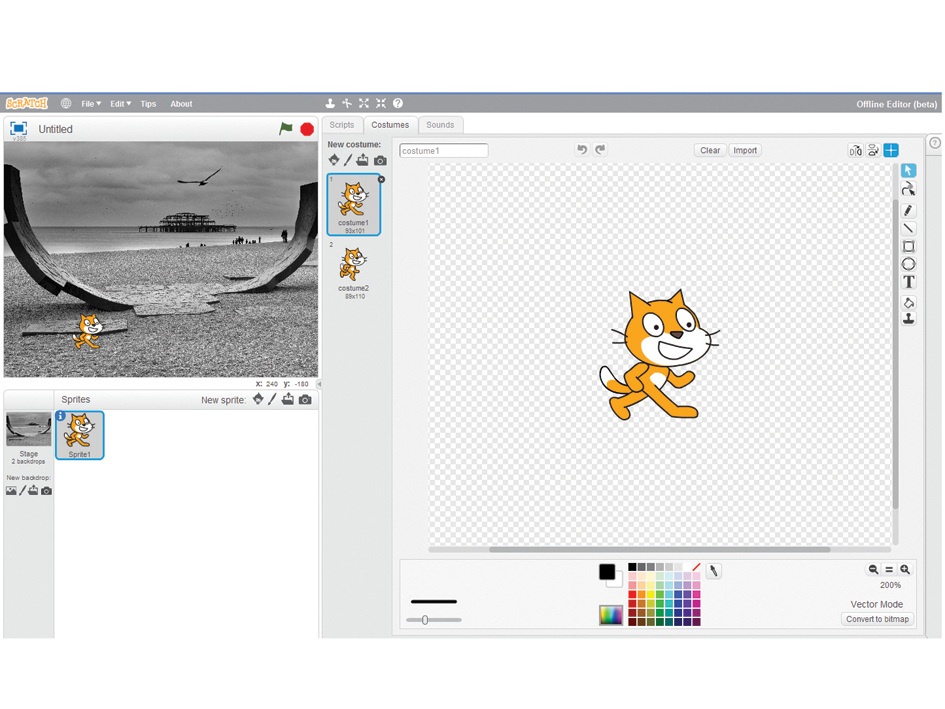The width and height of the screenshot is (945, 709).
Task: Open the About menu item
Action: click(181, 104)
